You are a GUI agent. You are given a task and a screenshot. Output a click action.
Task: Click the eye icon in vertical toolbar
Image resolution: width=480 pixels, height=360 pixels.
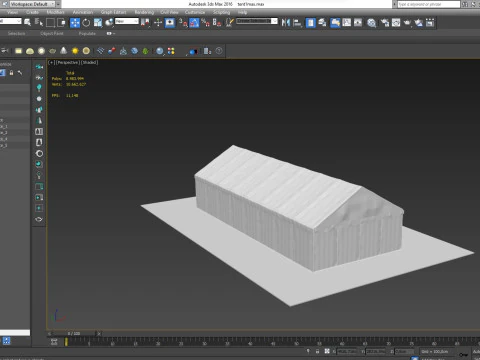[x=39, y=219]
